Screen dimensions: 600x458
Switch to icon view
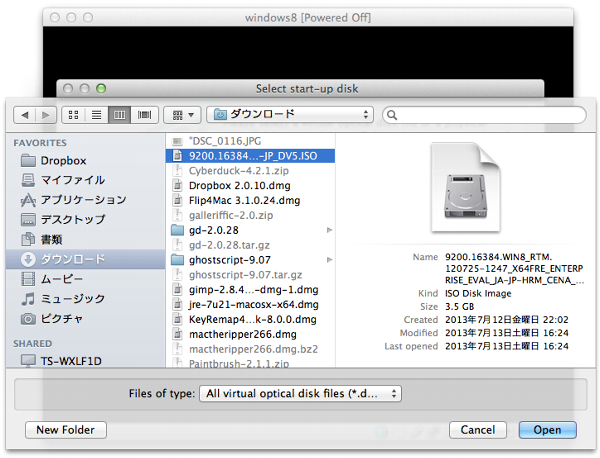73,115
